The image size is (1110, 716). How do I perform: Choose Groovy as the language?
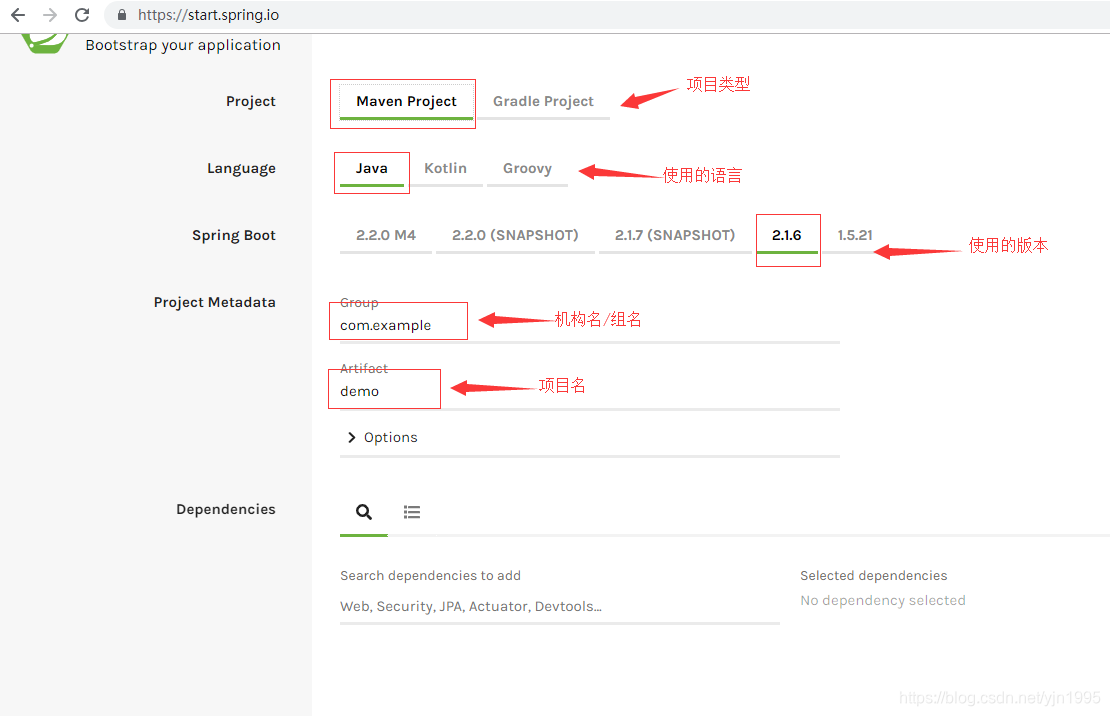click(527, 169)
